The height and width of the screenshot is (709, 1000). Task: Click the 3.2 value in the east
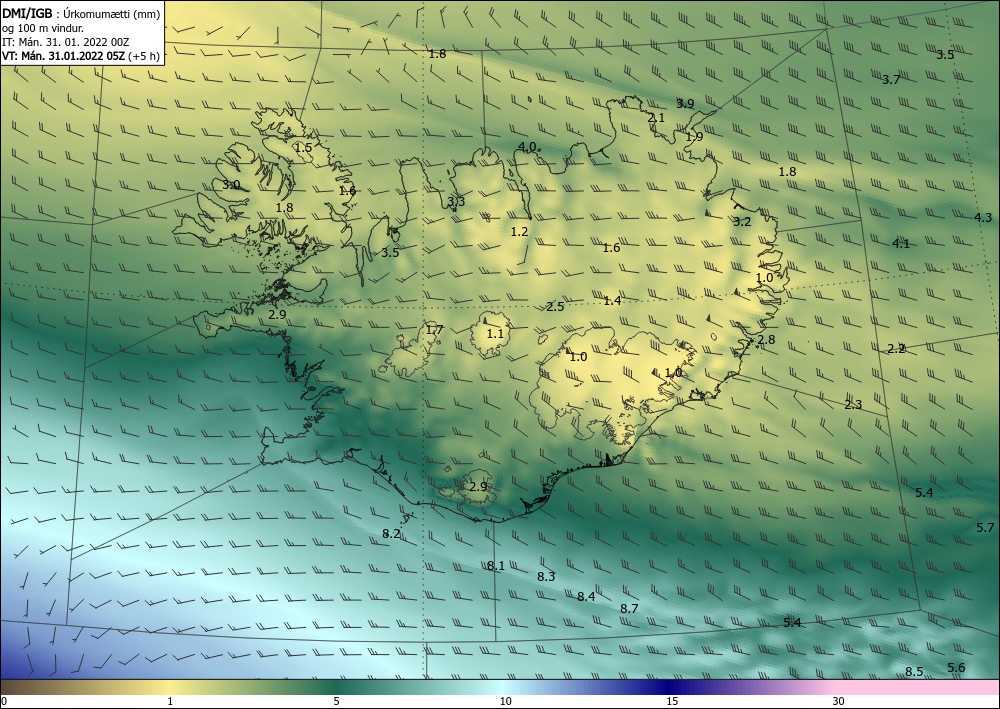[742, 222]
